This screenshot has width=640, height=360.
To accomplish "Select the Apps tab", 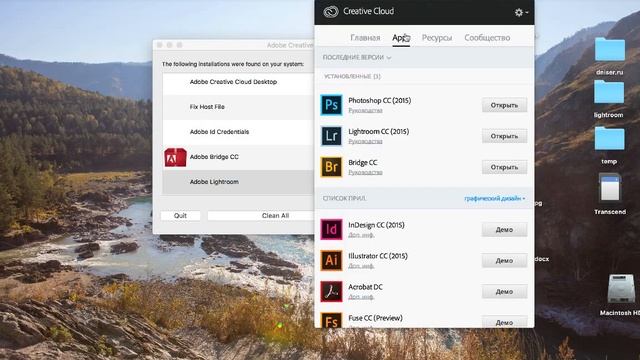I will point(401,38).
